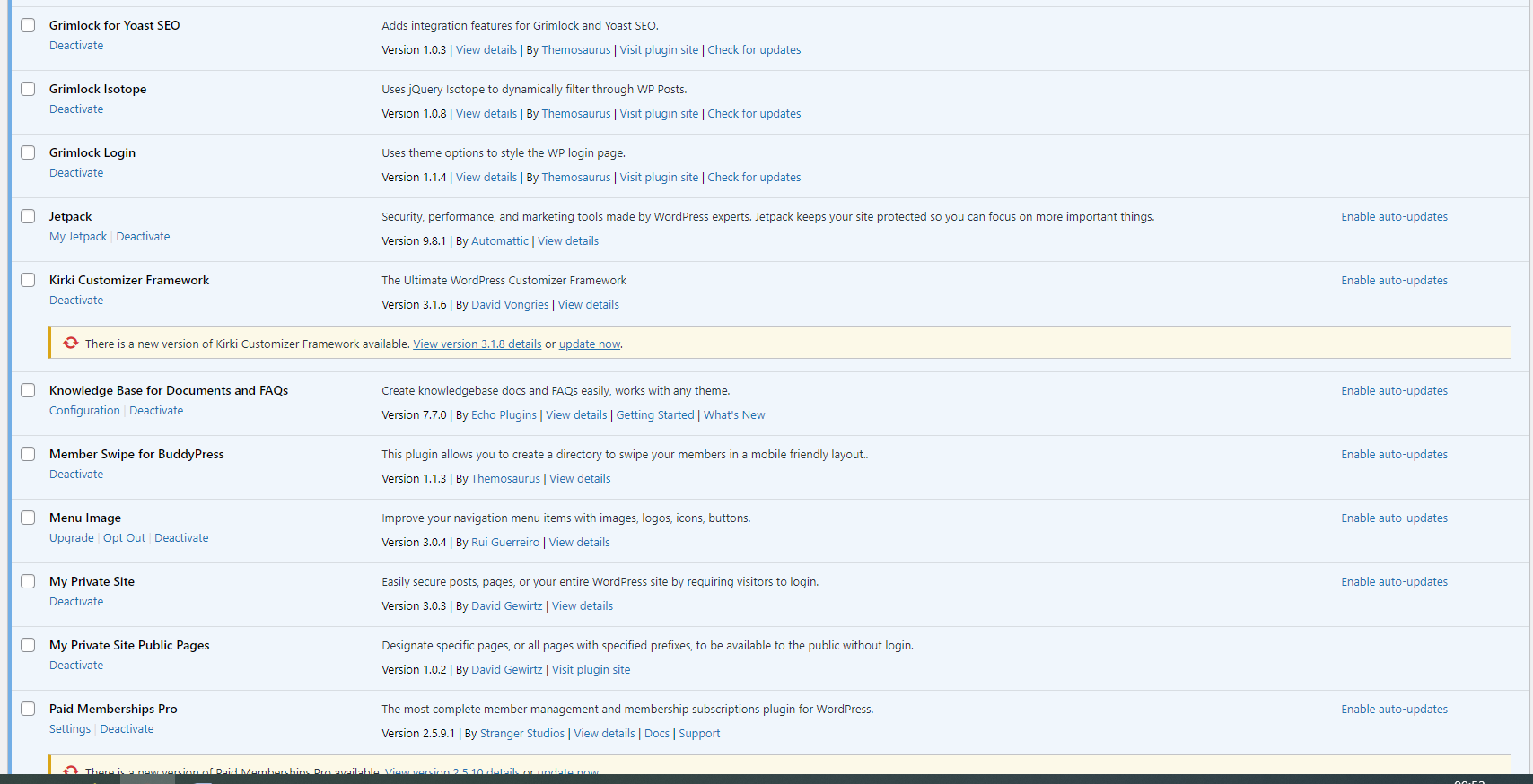Viewport: 1533px width, 784px height.
Task: Click Upgrade under Menu Image
Action: (72, 538)
